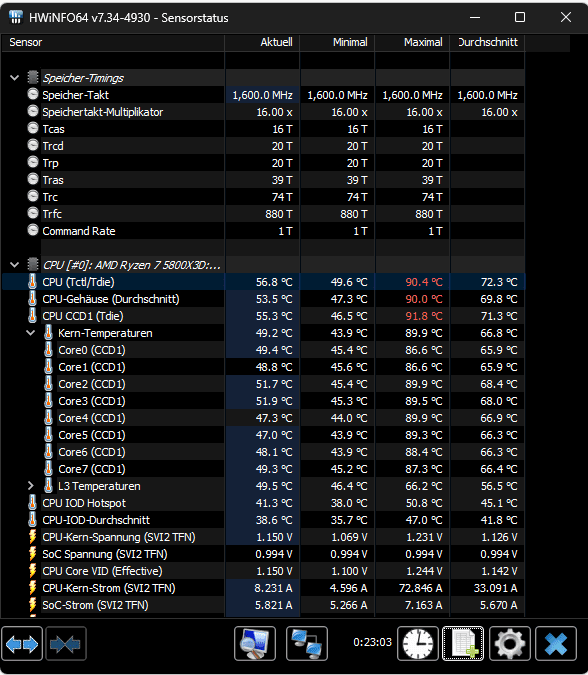Click the 1.231 V maximum voltage value
The height and width of the screenshot is (675, 588).
[424, 537]
